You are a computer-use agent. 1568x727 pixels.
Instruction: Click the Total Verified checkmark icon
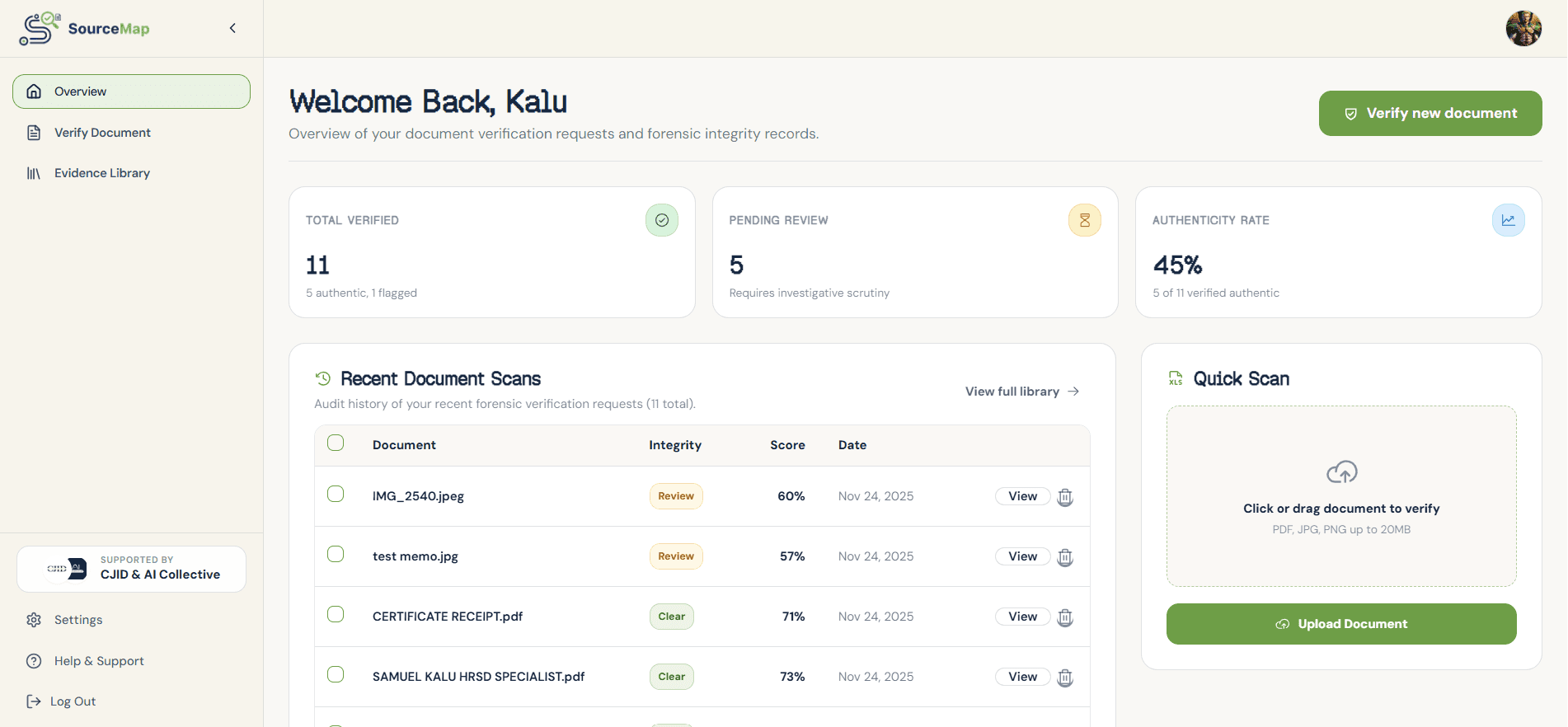(x=662, y=220)
